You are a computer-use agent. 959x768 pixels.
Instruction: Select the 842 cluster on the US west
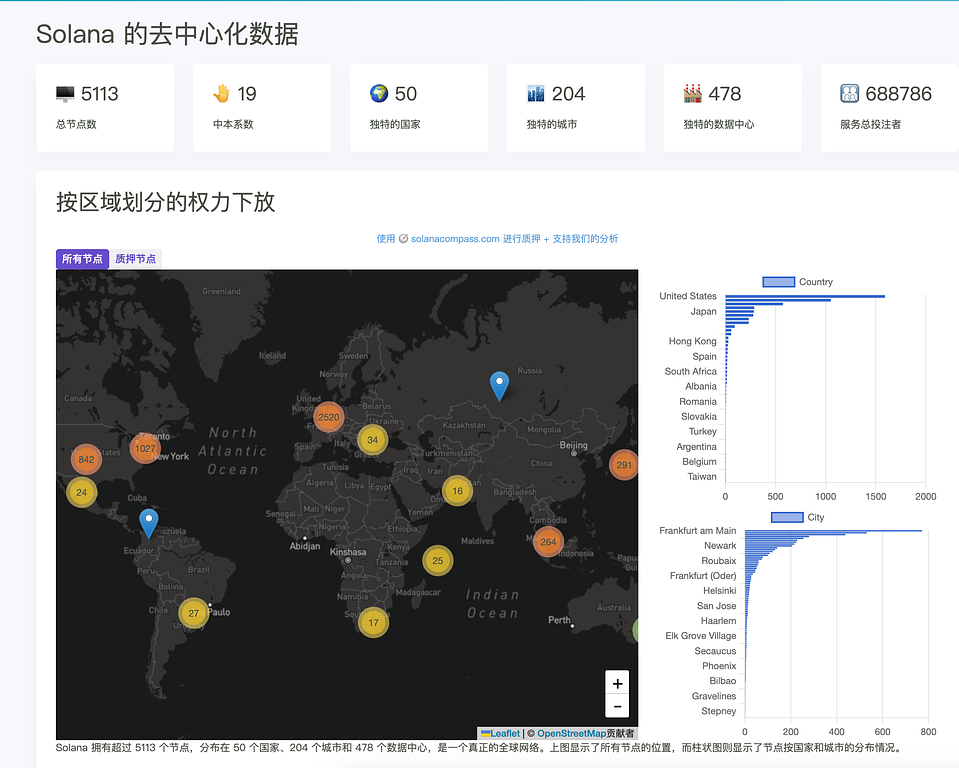86,460
